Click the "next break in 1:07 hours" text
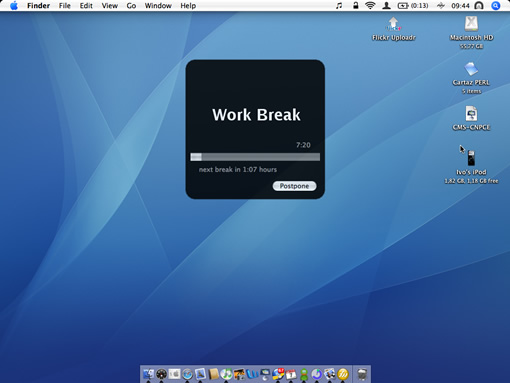This screenshot has width=510, height=383. click(x=238, y=169)
